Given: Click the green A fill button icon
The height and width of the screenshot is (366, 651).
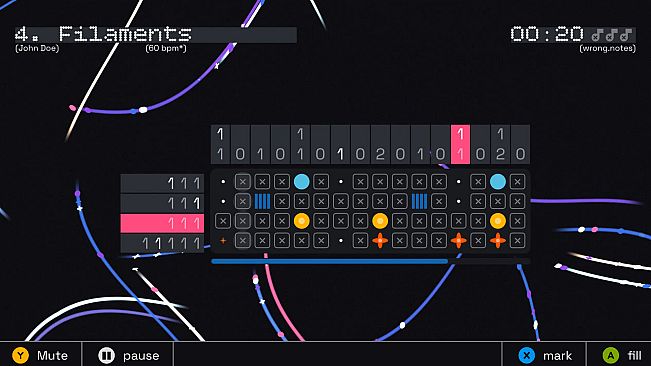Looking at the screenshot, I should coord(611,355).
